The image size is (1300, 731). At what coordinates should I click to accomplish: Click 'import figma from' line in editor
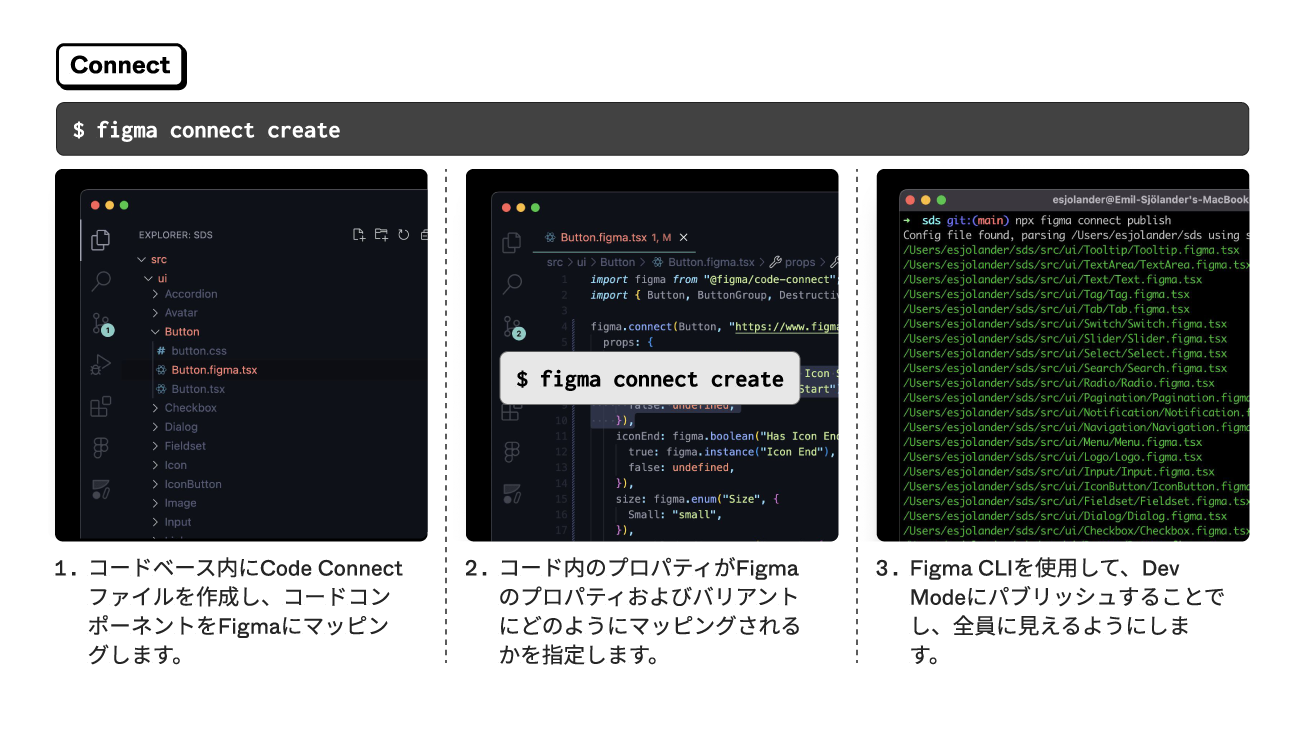(714, 279)
